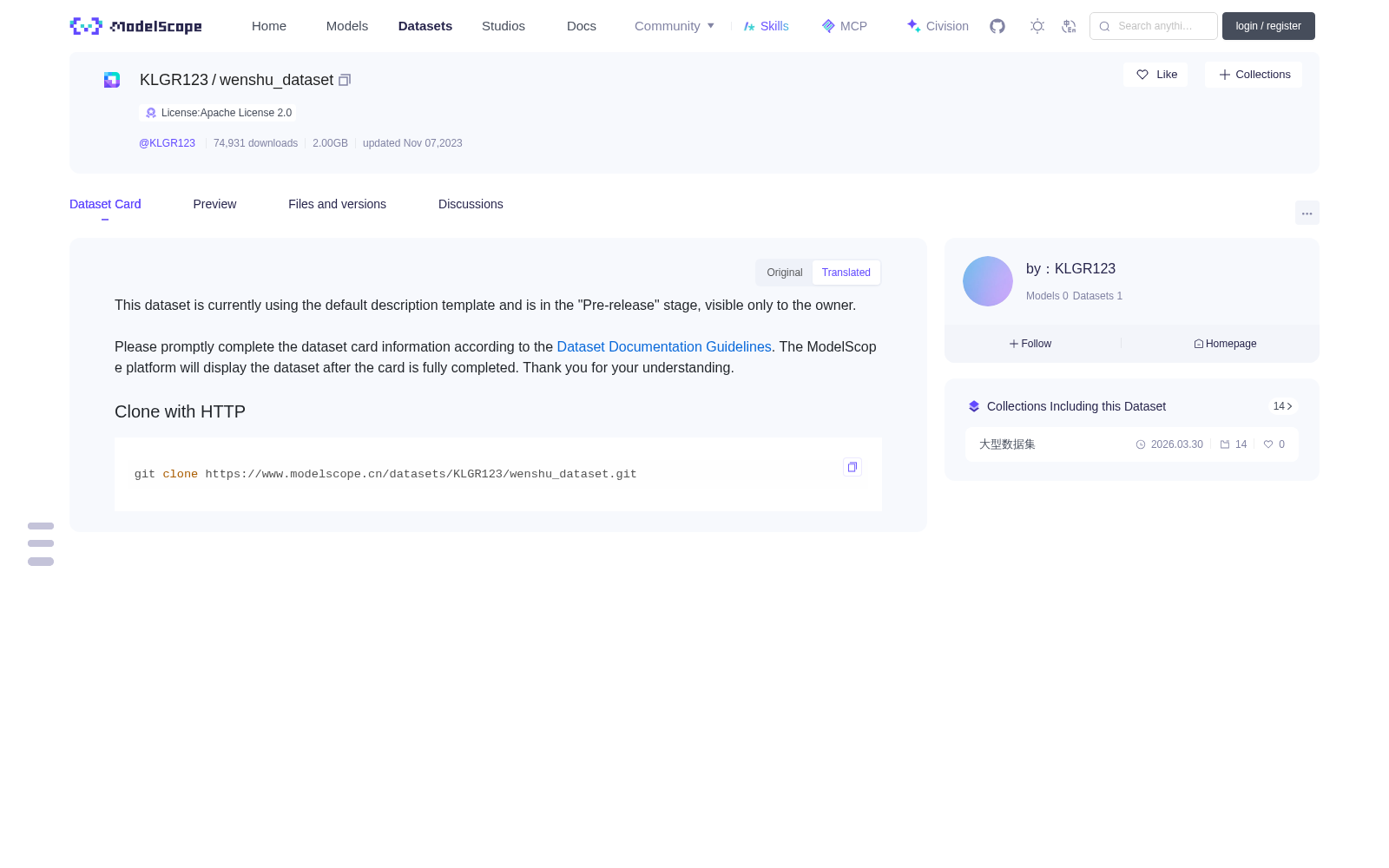The image size is (1389, 868).
Task: Follow user KLGR123
Action: point(1030,344)
